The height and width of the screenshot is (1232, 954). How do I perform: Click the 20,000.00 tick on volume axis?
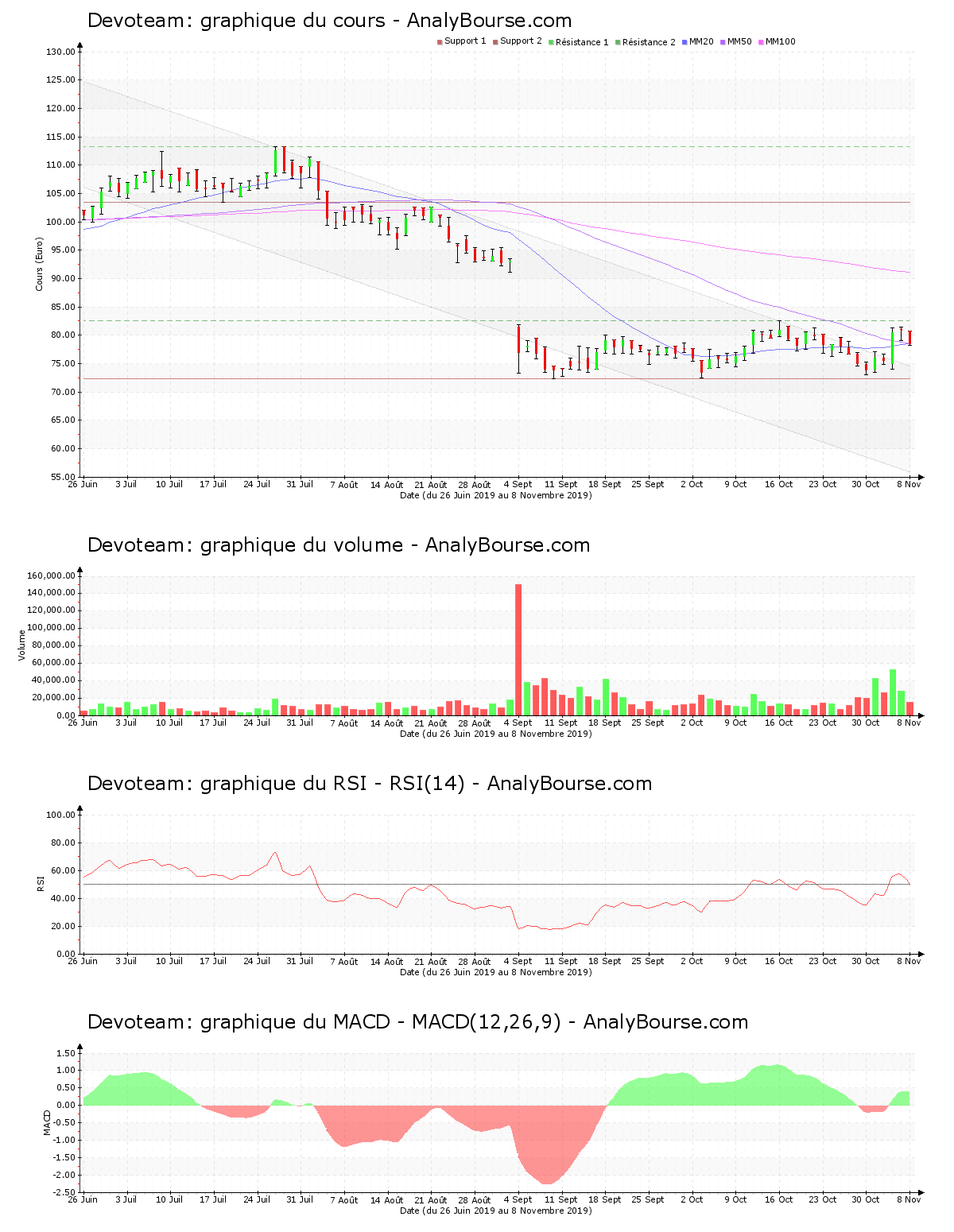click(53, 698)
